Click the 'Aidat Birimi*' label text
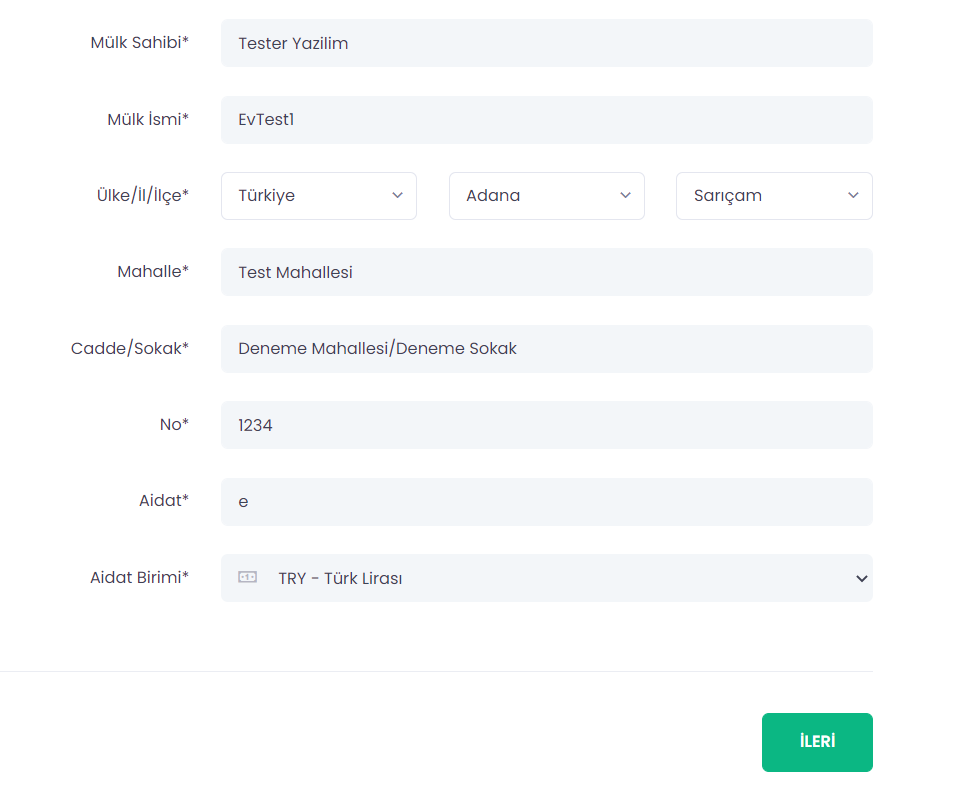 [139, 577]
